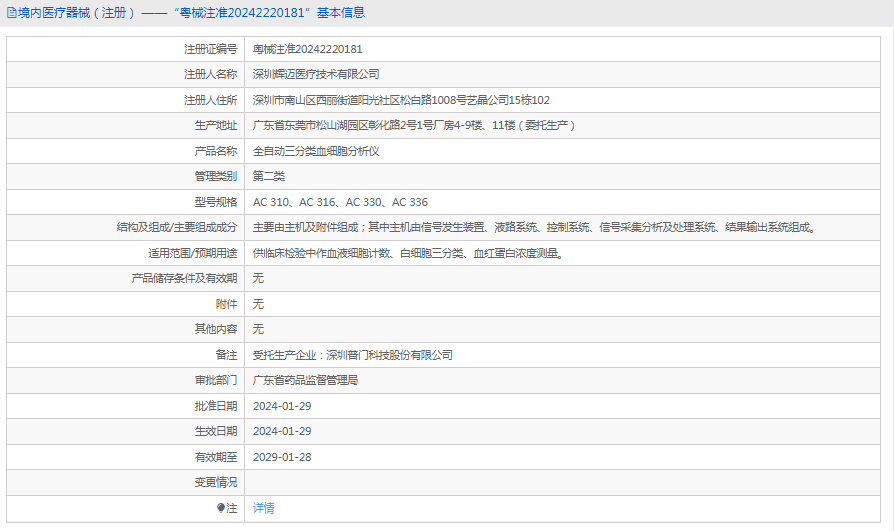Image resolution: width=894 pixels, height=531 pixels.
Task: Click the 有效期至 label
Action: 216,457
